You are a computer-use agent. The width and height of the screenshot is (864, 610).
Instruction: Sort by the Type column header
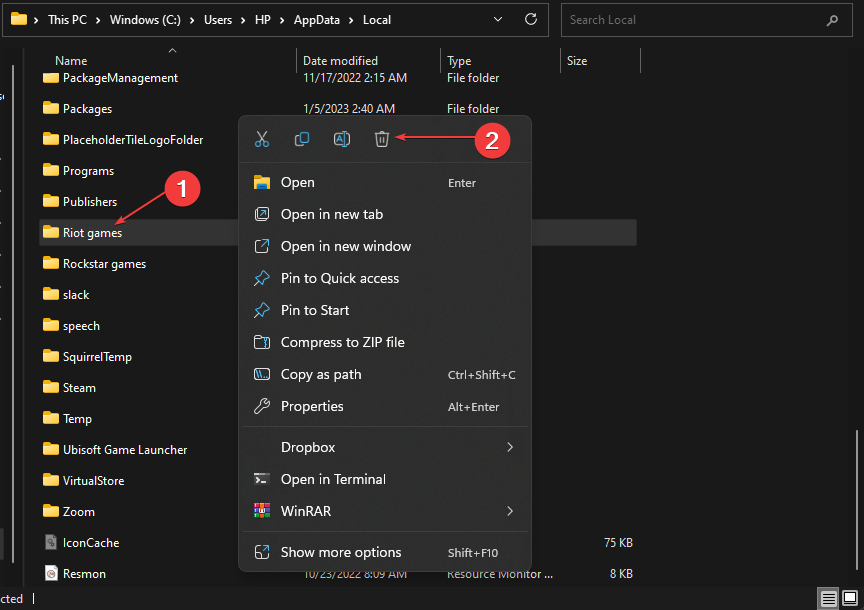click(x=459, y=61)
